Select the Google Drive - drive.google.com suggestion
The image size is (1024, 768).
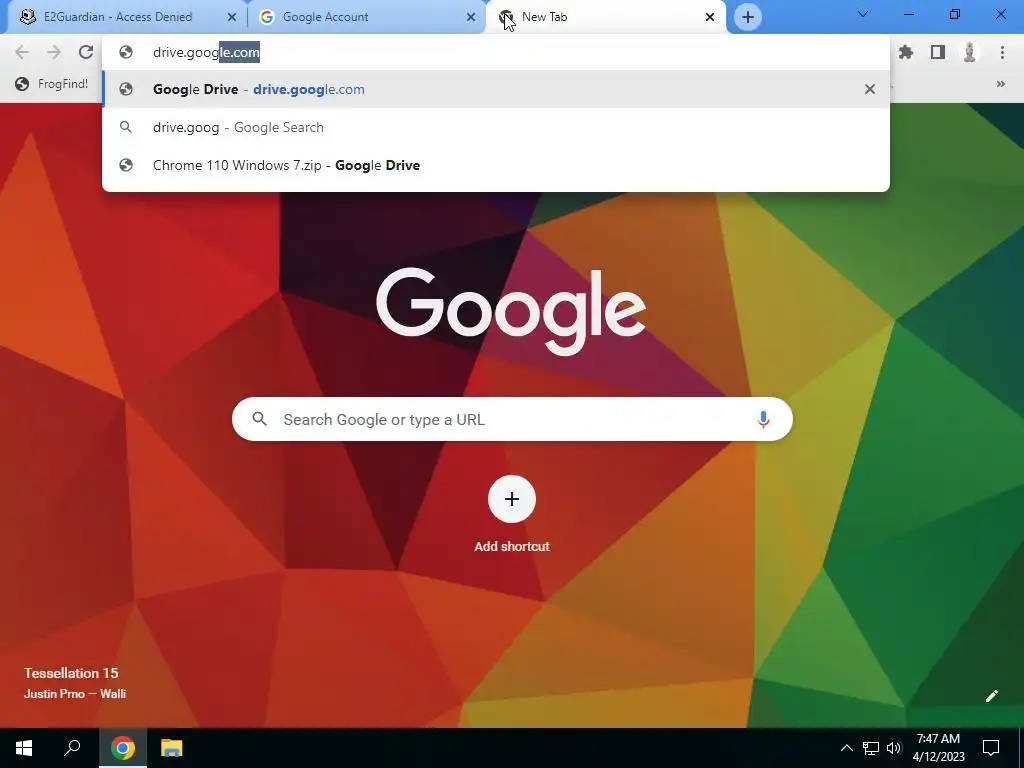coord(496,89)
